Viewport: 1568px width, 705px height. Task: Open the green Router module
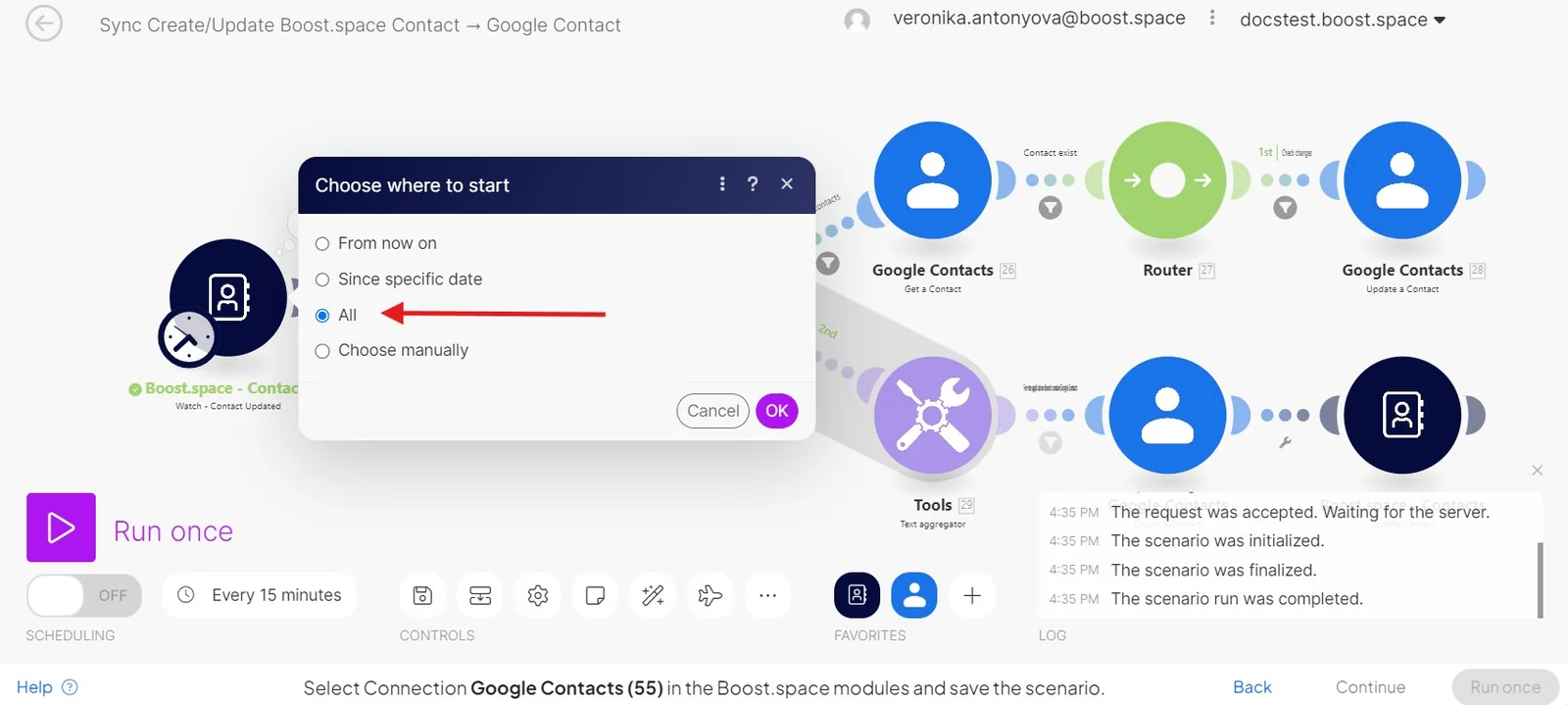(1167, 180)
